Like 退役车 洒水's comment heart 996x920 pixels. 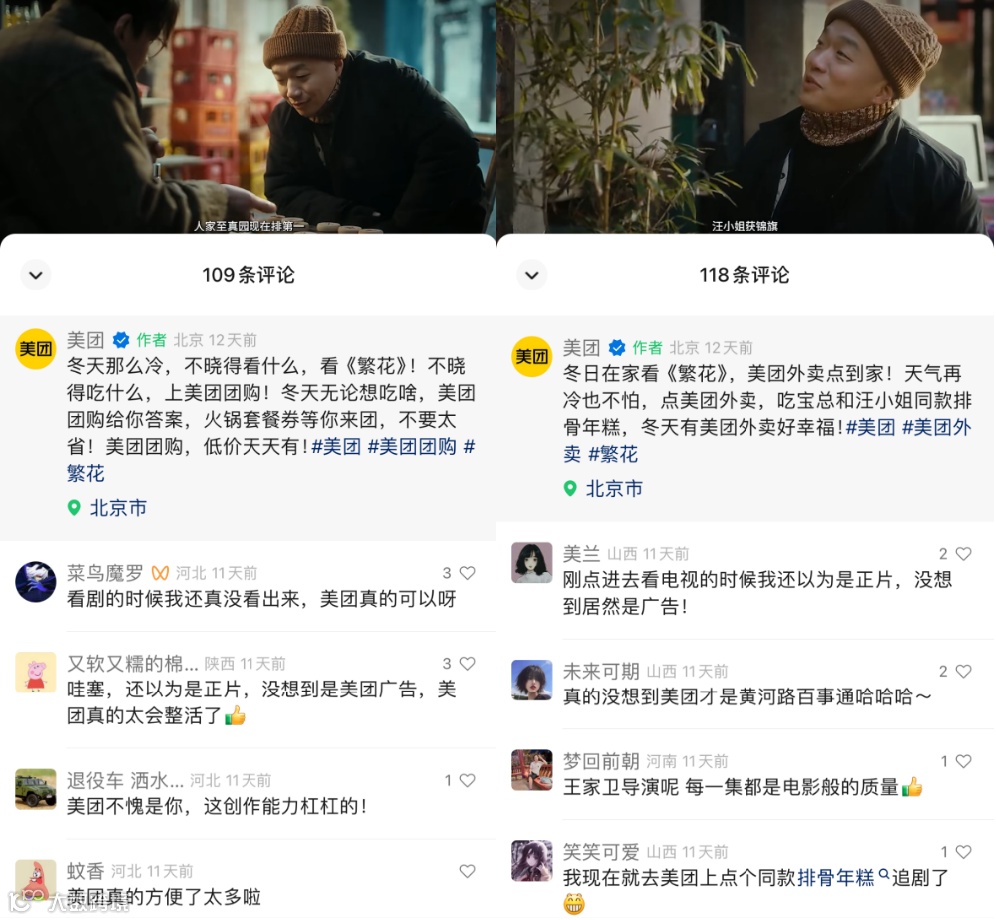(468, 780)
